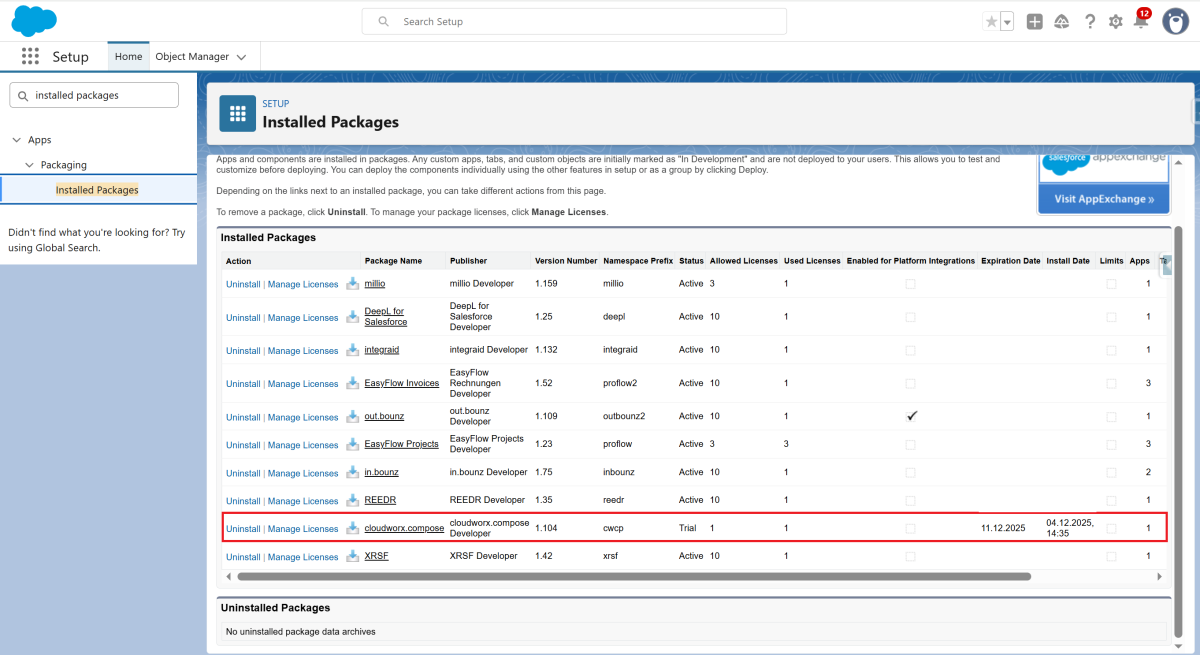Switch to the Home tab

coord(128,57)
